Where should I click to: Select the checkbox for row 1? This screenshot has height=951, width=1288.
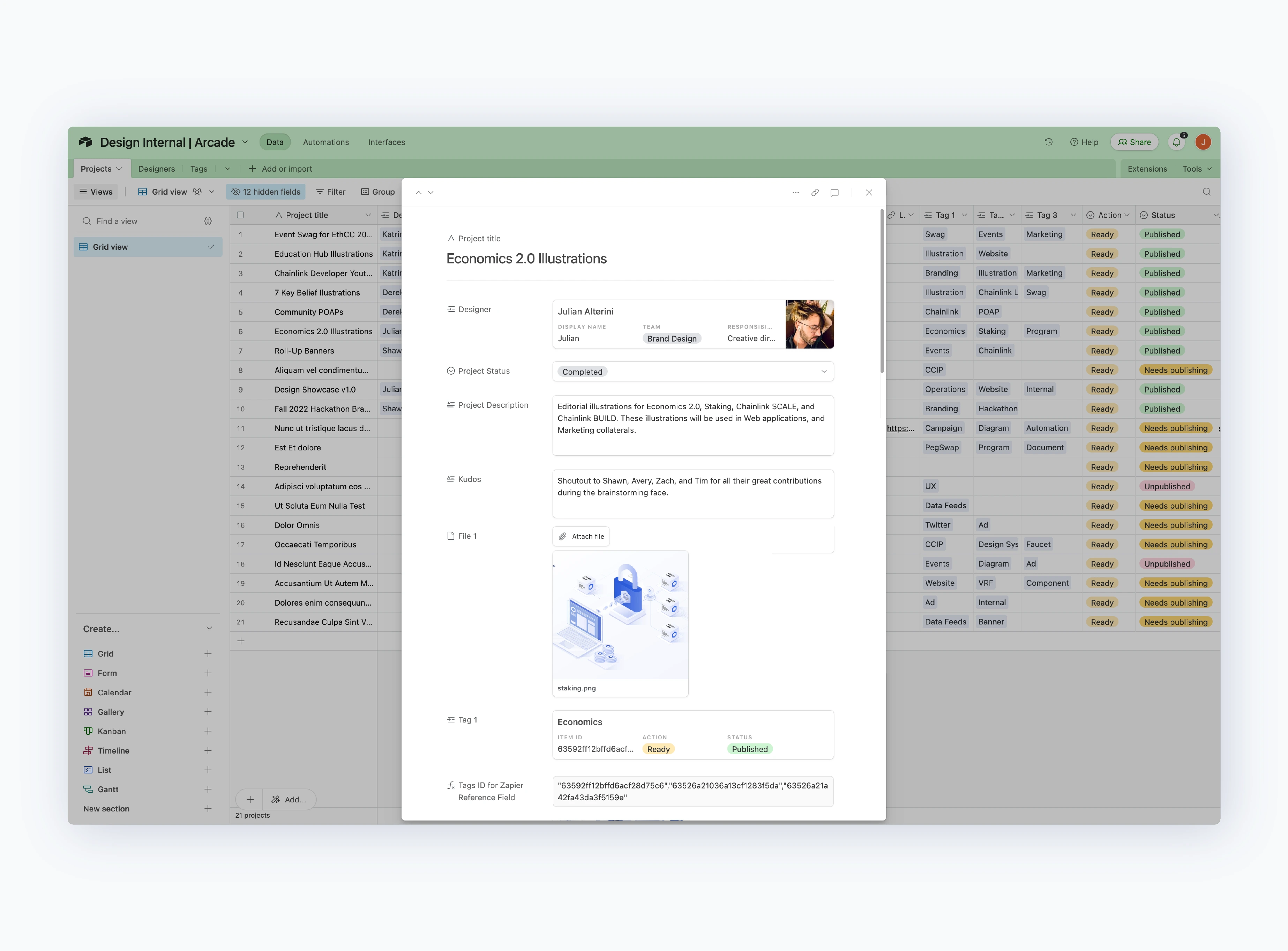click(241, 234)
